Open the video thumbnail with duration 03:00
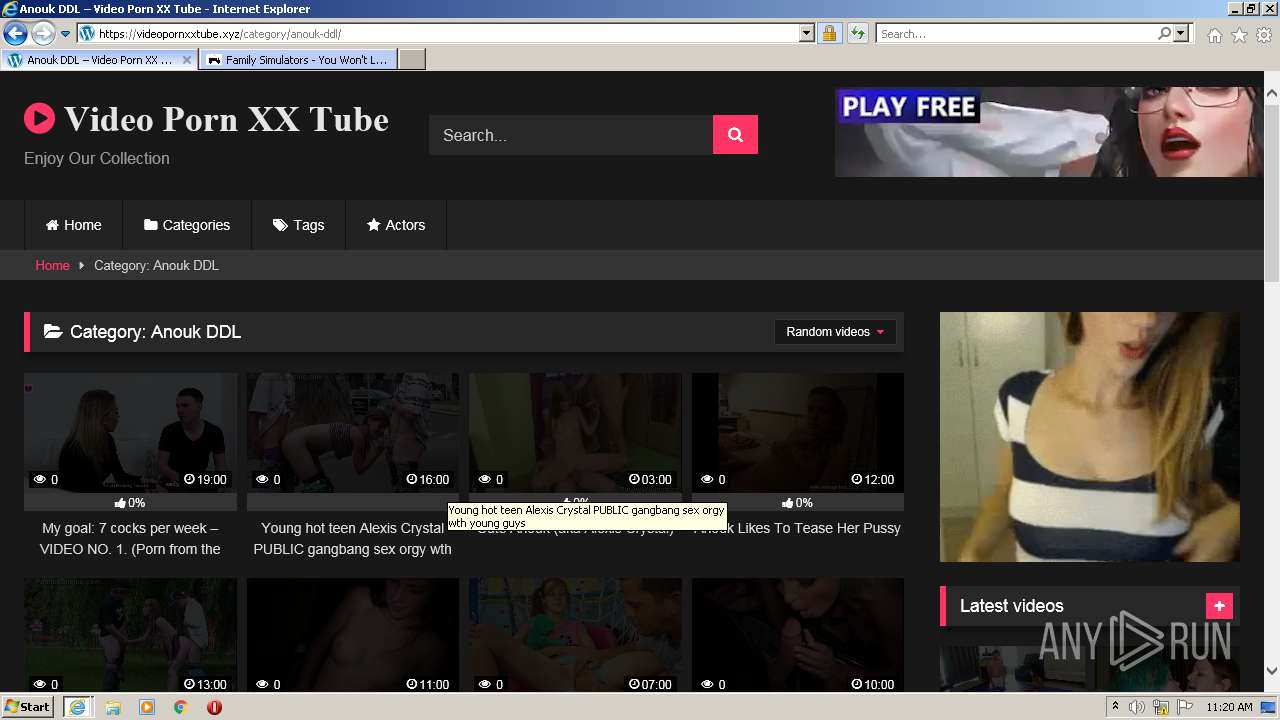 point(575,432)
